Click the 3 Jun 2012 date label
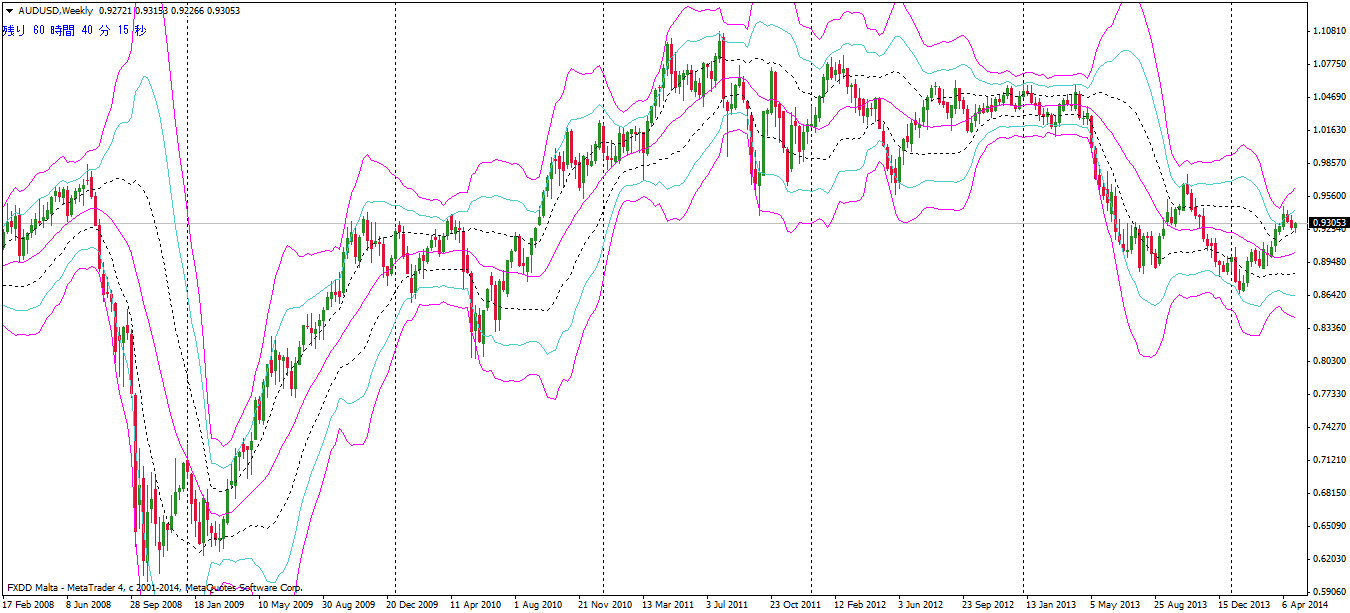Screen dimensions: 1350x613 921,605
